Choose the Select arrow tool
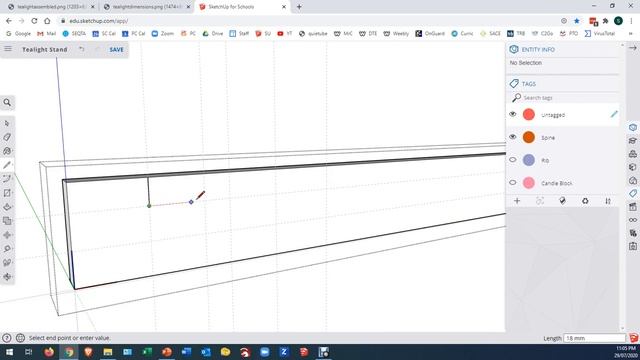The height and width of the screenshot is (360, 640). tap(7, 123)
